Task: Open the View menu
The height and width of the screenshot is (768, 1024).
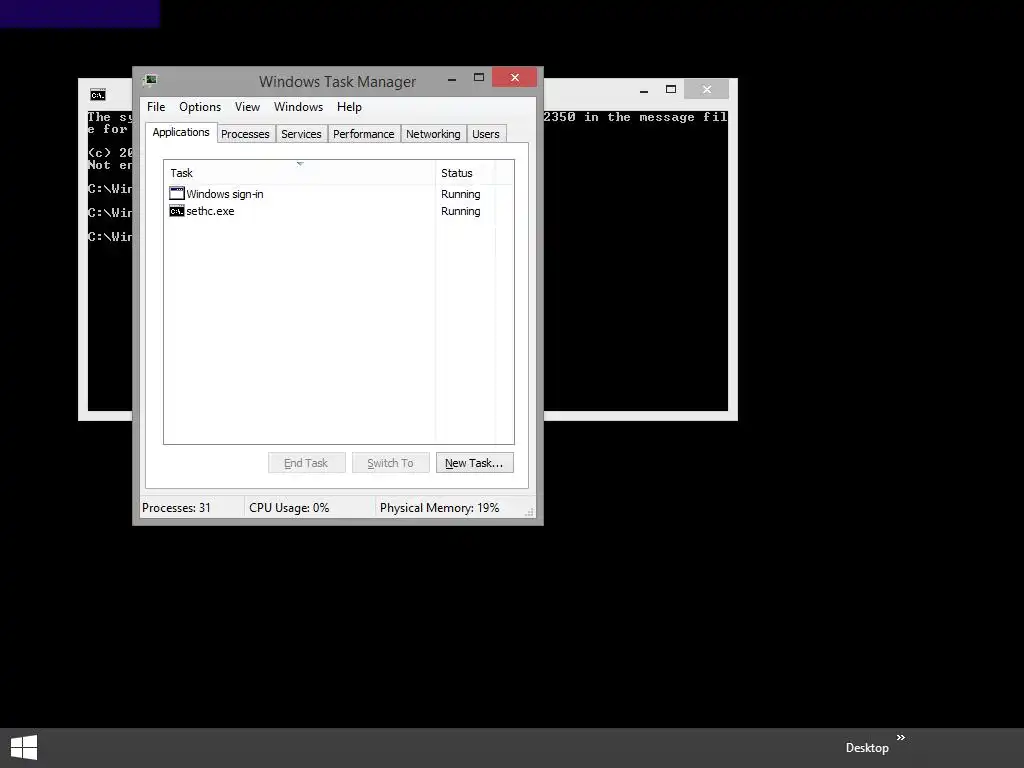Action: 247,107
